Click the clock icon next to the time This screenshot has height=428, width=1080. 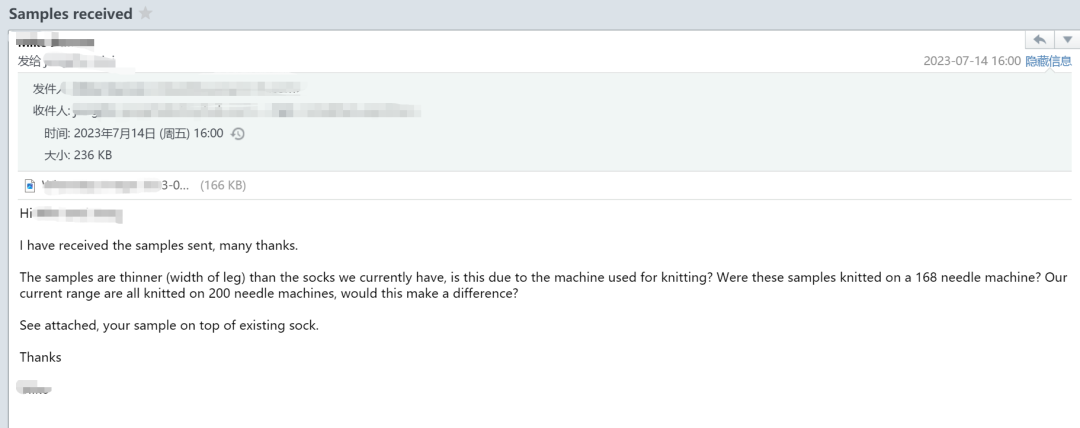238,134
